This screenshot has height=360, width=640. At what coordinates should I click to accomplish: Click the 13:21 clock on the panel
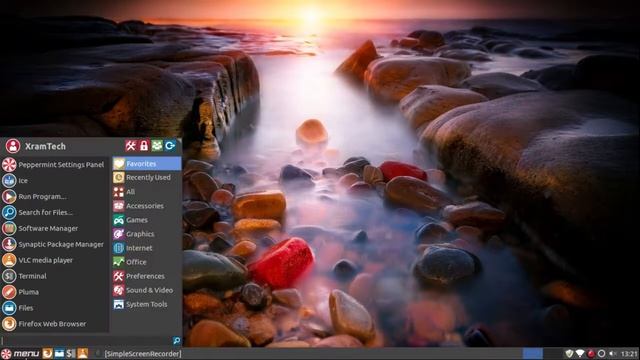click(x=629, y=353)
